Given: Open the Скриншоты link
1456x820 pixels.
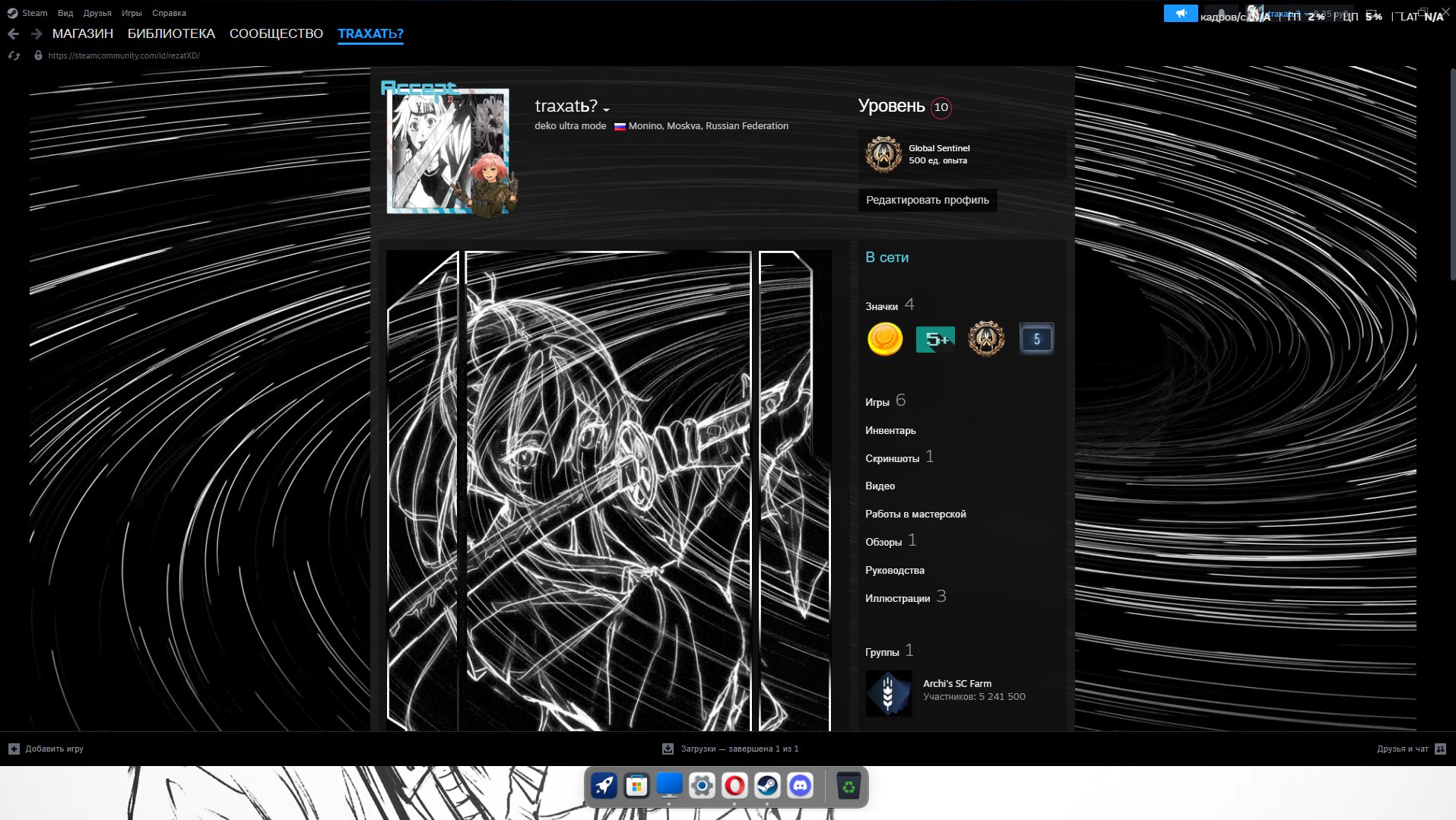Looking at the screenshot, I should 892,458.
